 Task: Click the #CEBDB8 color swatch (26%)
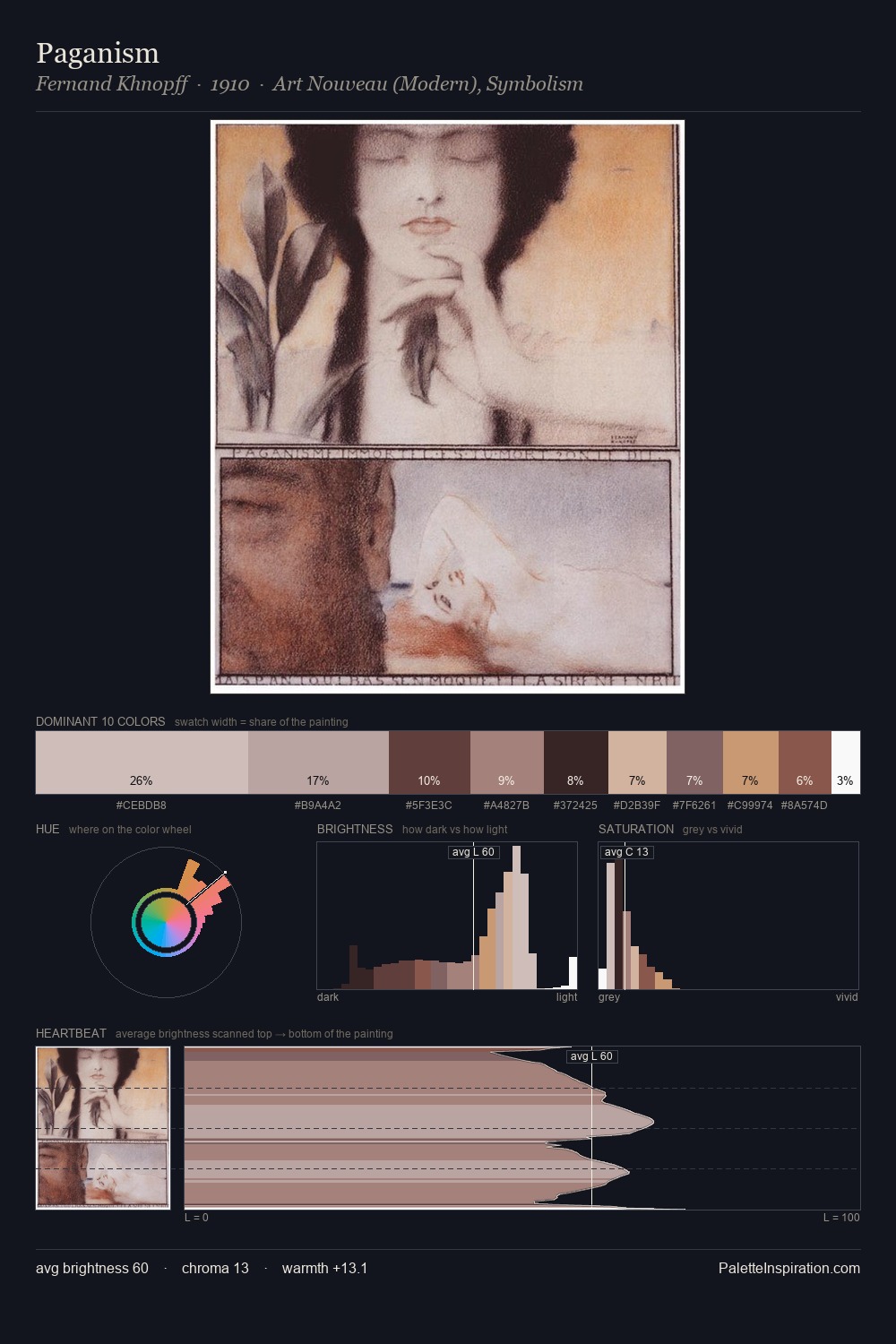142,762
